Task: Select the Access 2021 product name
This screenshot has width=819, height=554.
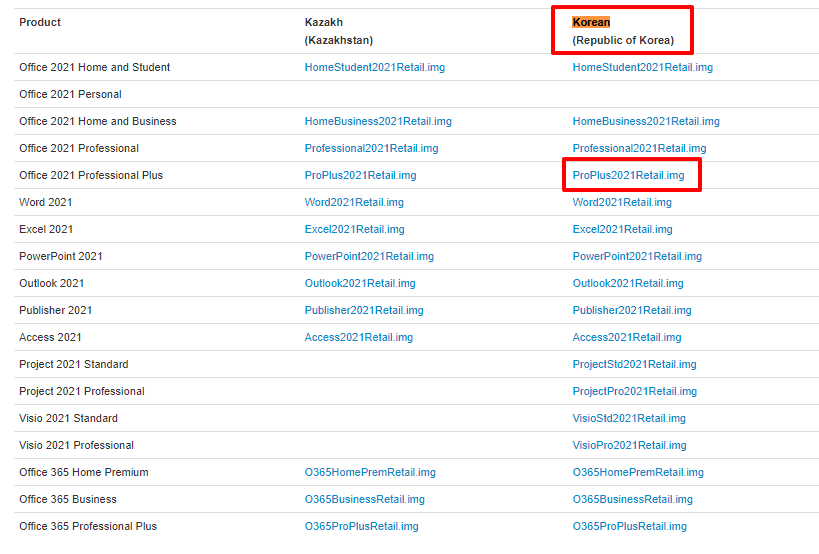Action: [x=50, y=337]
